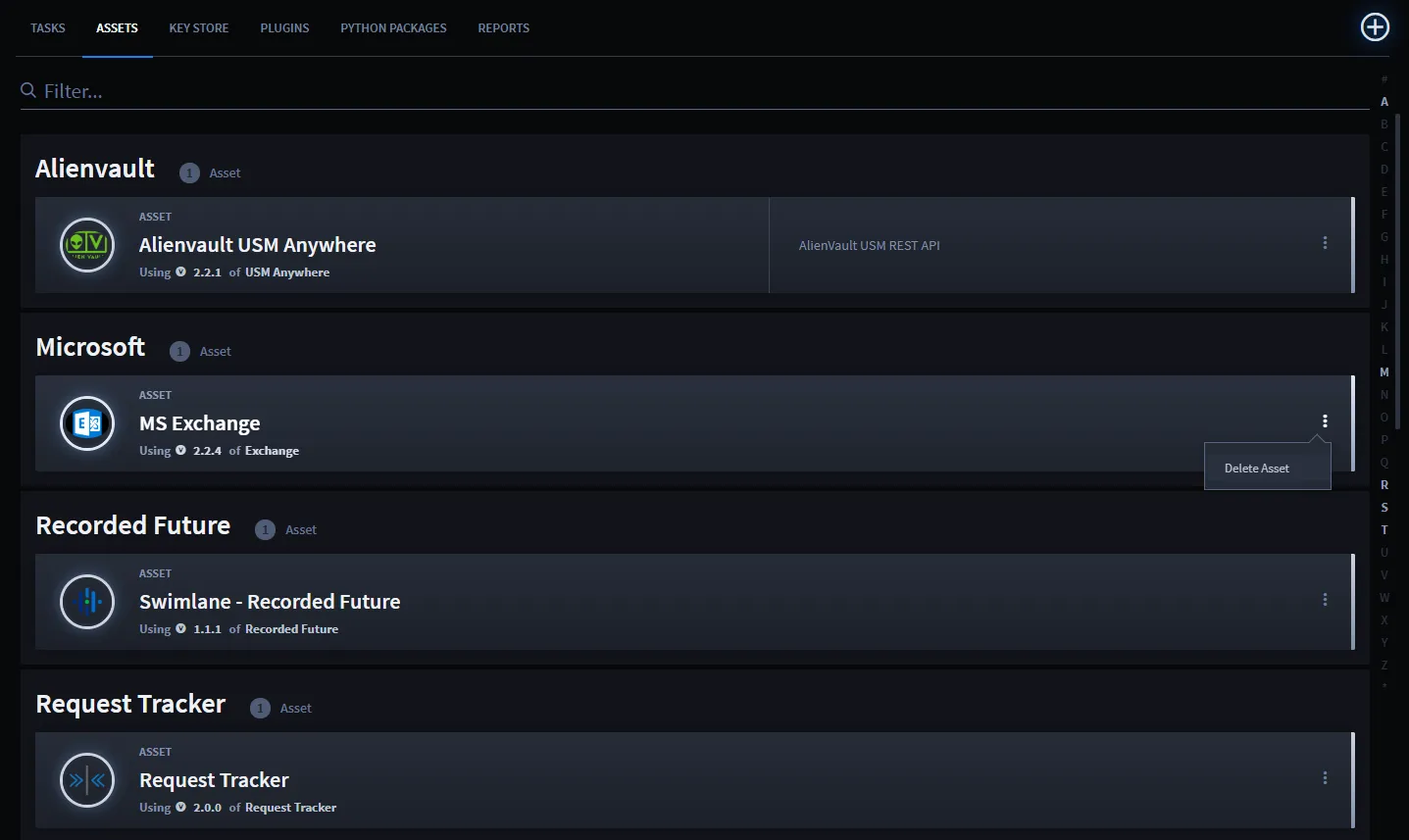This screenshot has height=840, width=1409.
Task: Click the AlienVault USM REST API description
Action: point(870,246)
